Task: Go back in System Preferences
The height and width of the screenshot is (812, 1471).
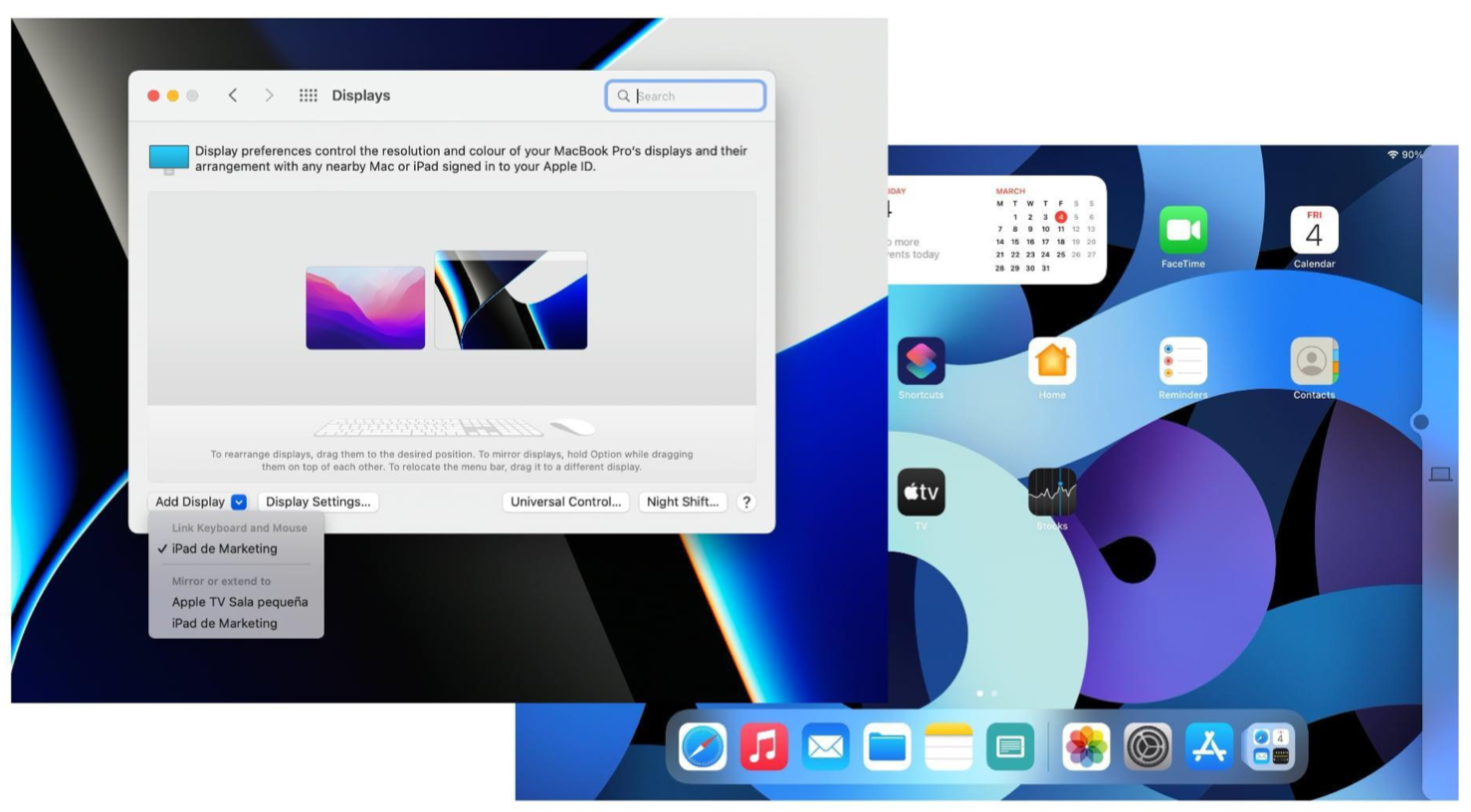Action: coord(233,96)
